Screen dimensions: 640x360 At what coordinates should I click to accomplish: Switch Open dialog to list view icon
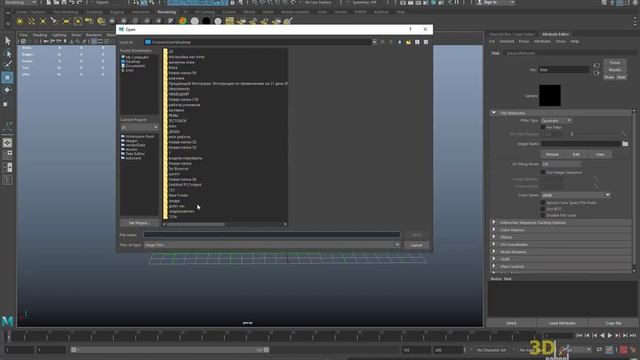coord(417,42)
